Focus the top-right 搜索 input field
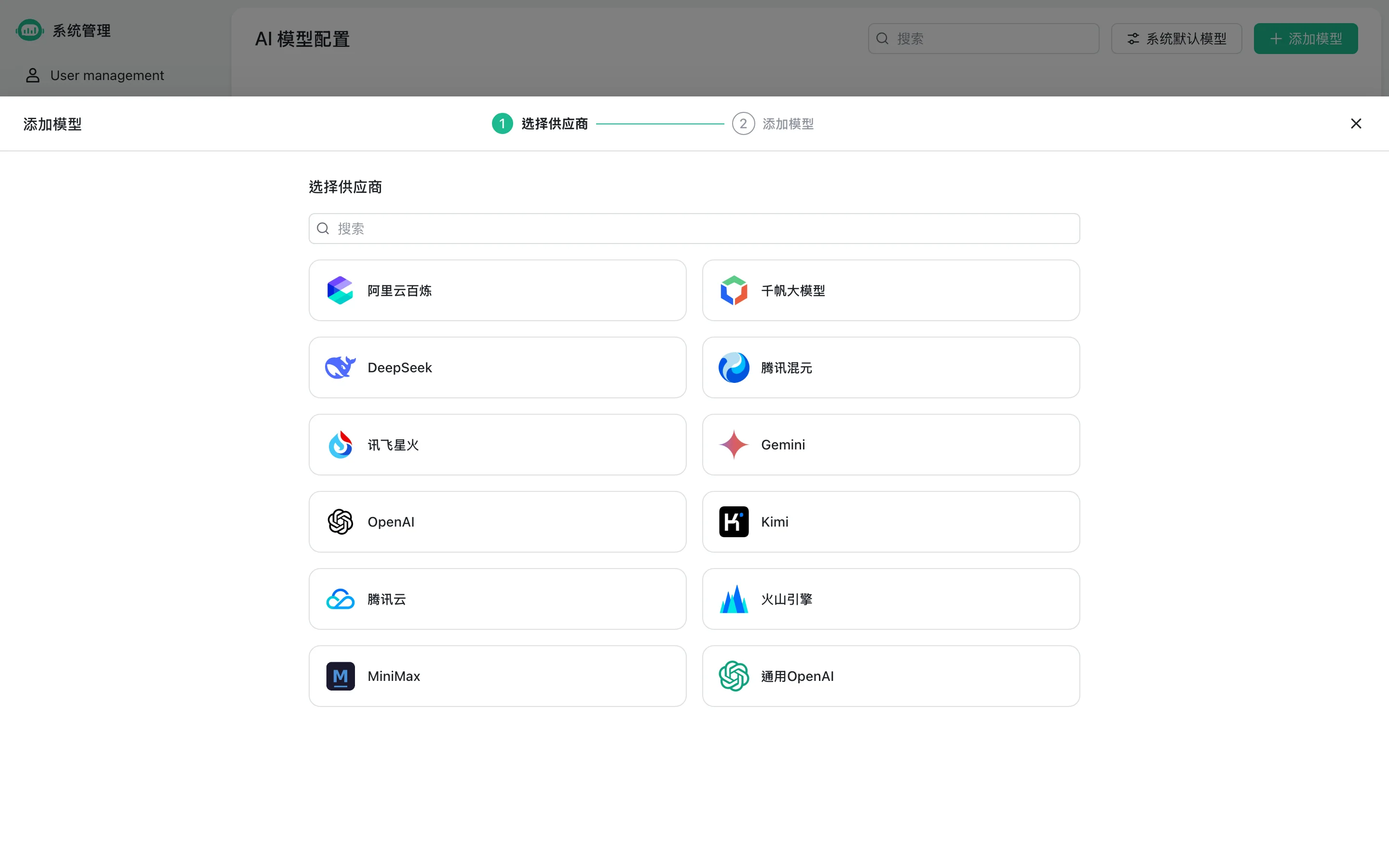 (x=984, y=39)
